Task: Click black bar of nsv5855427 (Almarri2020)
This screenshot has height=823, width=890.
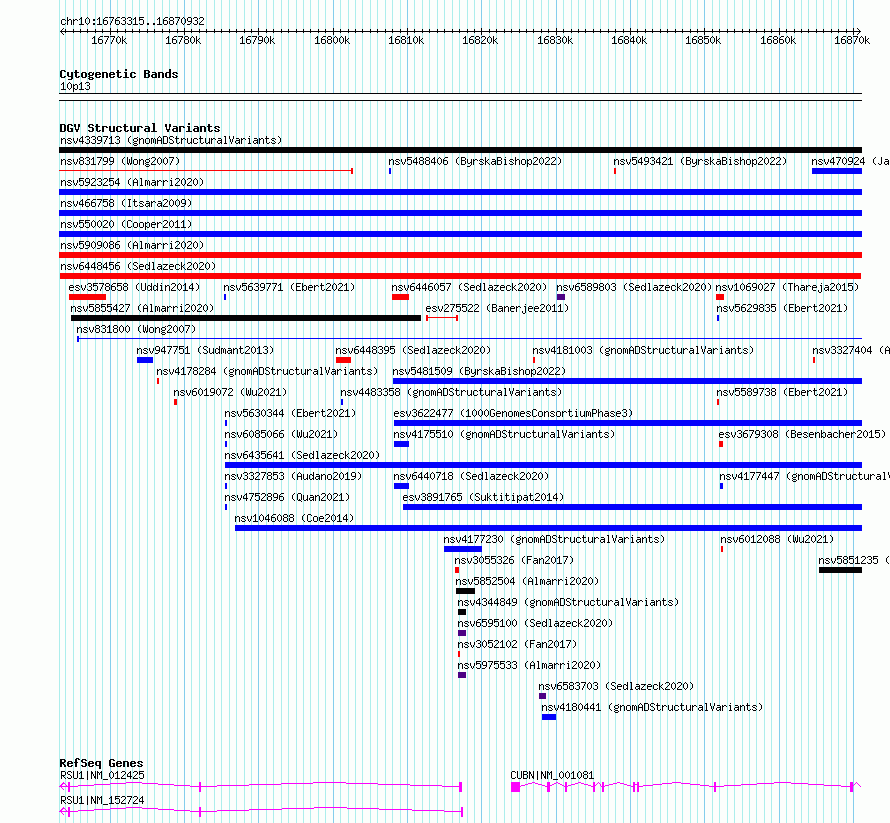Action: point(246,318)
